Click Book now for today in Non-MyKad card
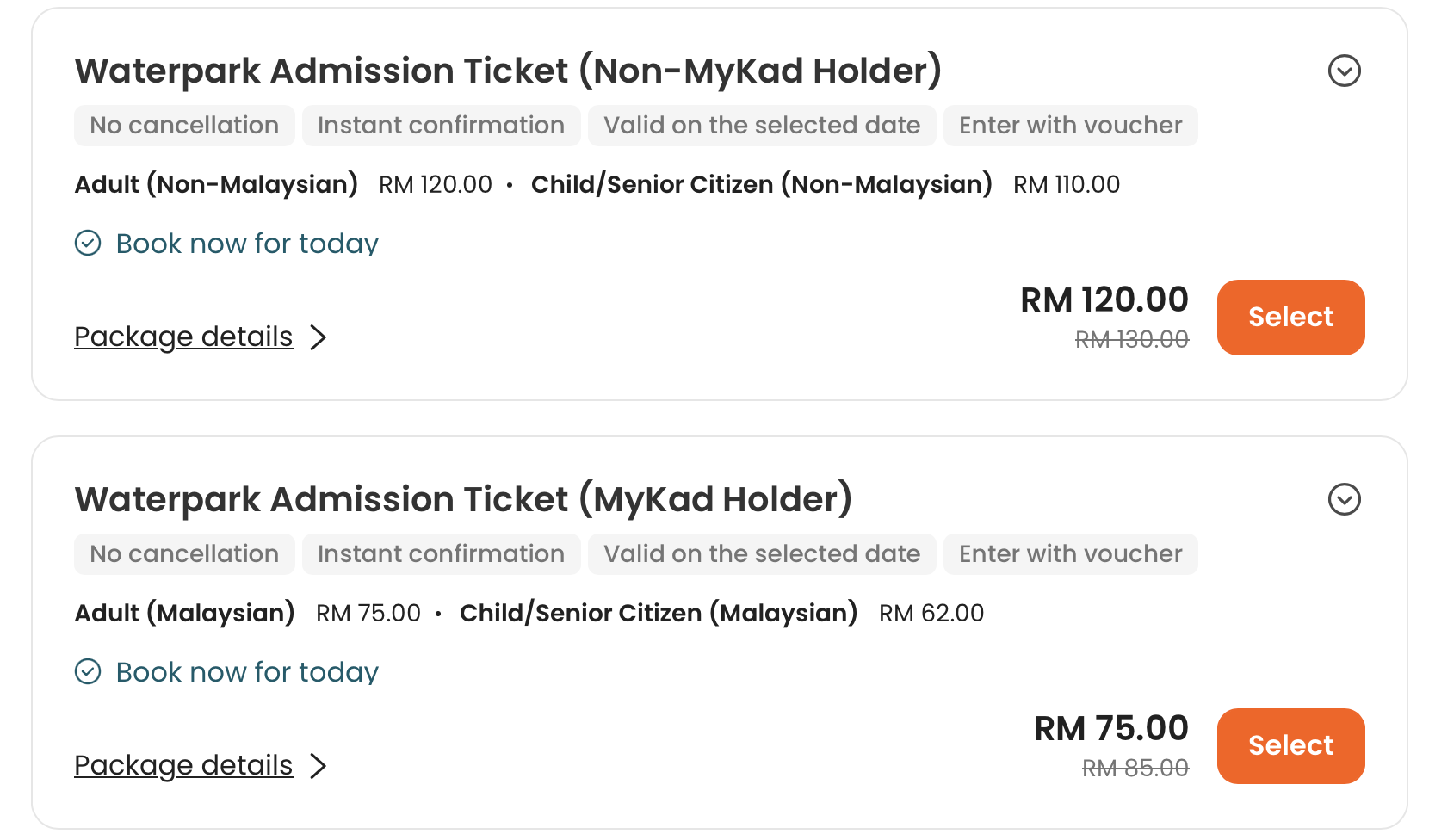 [247, 244]
